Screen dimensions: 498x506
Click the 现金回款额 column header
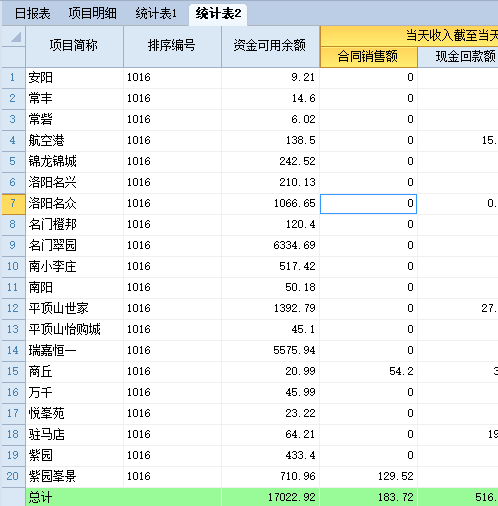[x=458, y=57]
